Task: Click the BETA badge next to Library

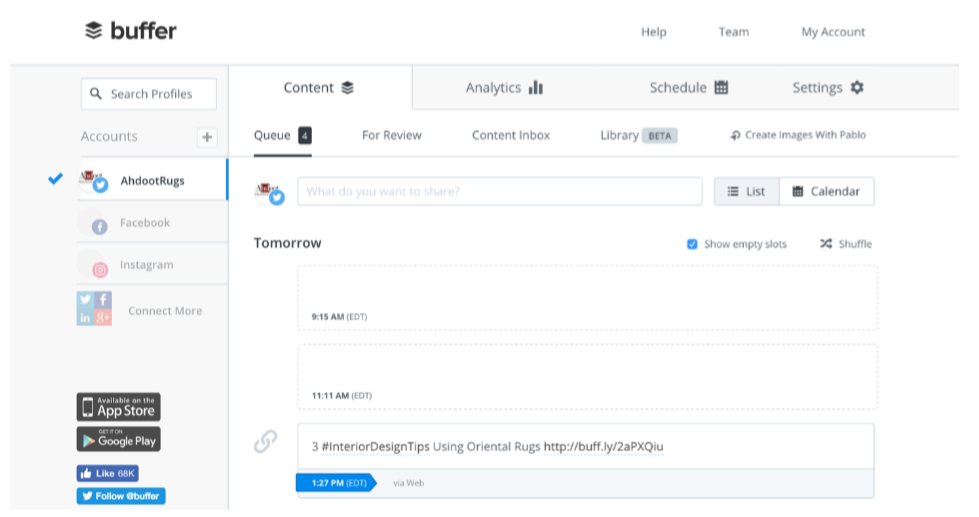Action: (x=660, y=135)
